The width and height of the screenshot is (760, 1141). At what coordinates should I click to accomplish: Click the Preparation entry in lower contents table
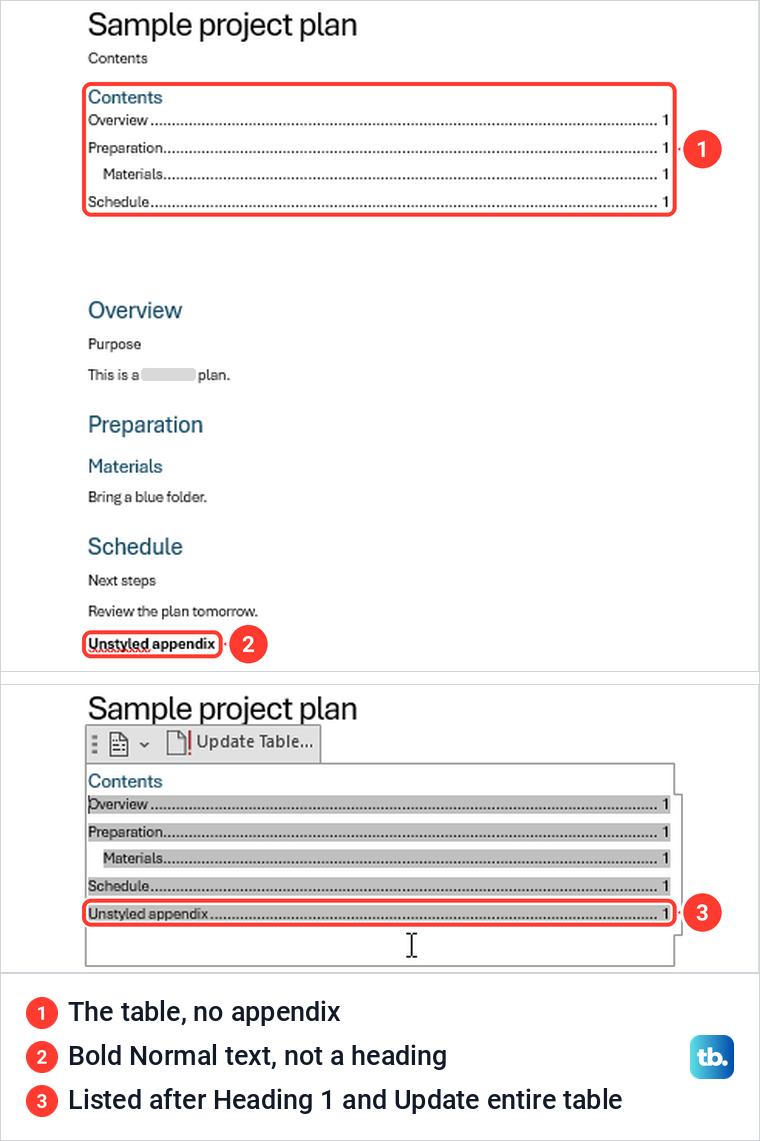[x=378, y=832]
